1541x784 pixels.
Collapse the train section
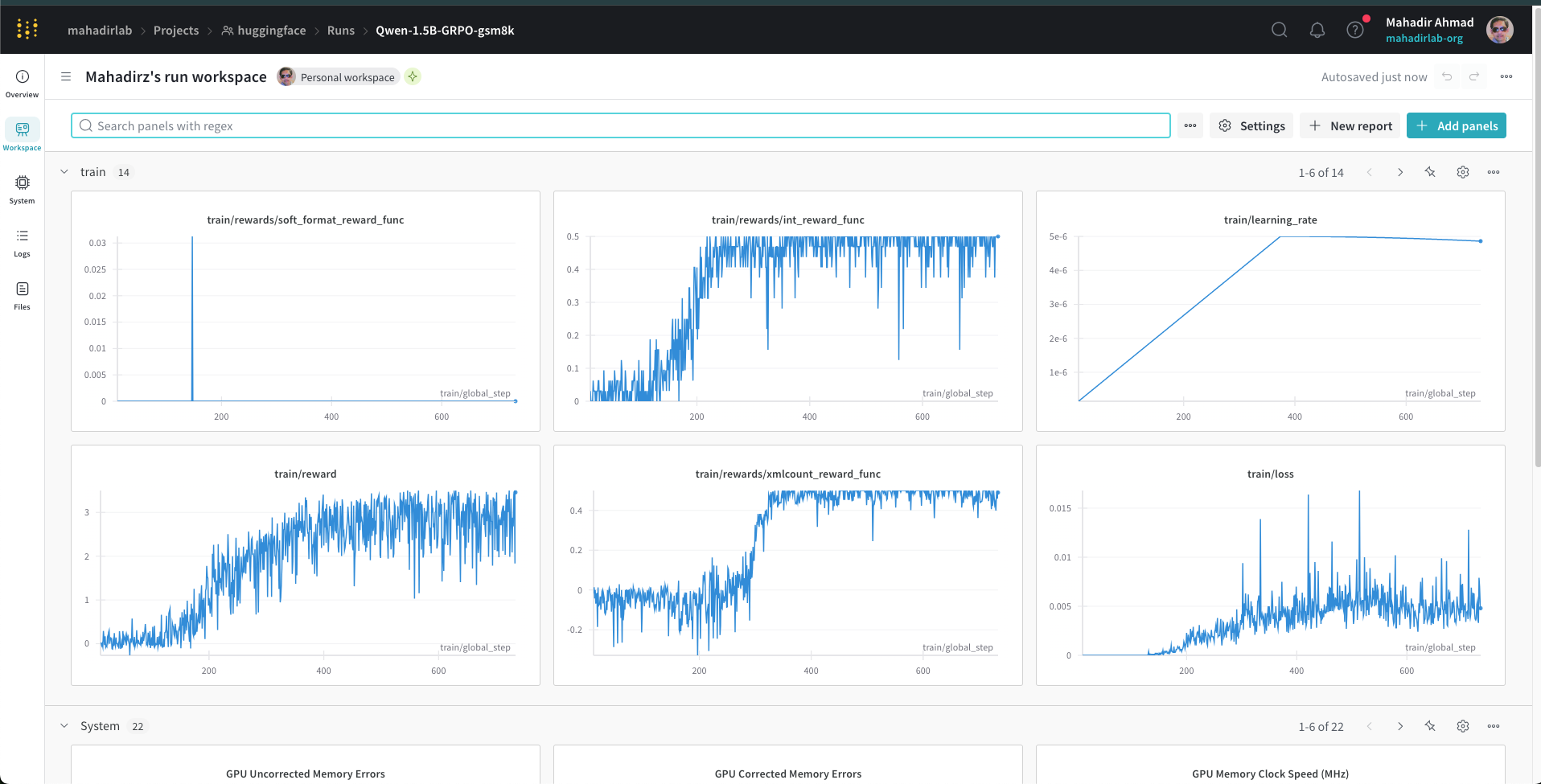64,172
